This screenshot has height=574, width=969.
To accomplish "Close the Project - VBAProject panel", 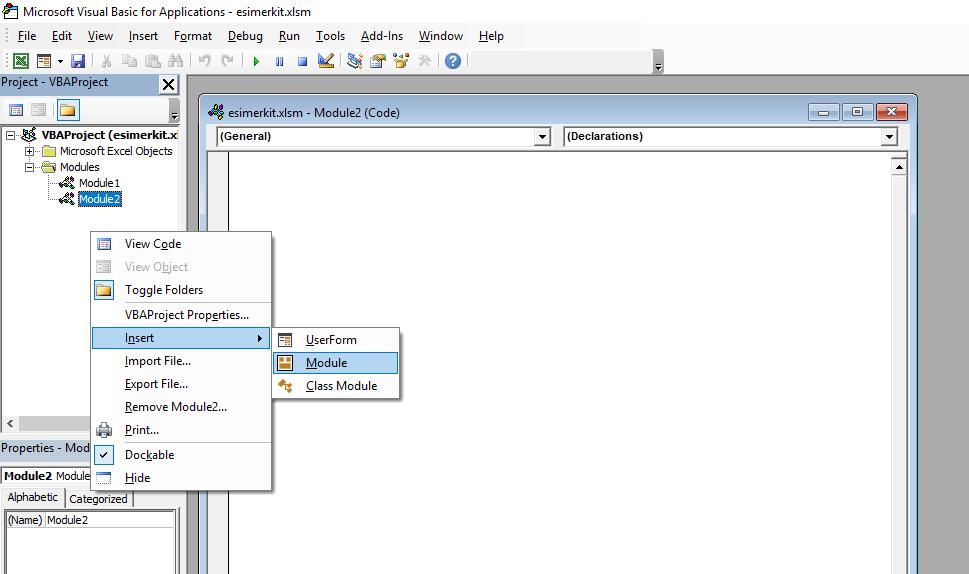I will tap(168, 84).
